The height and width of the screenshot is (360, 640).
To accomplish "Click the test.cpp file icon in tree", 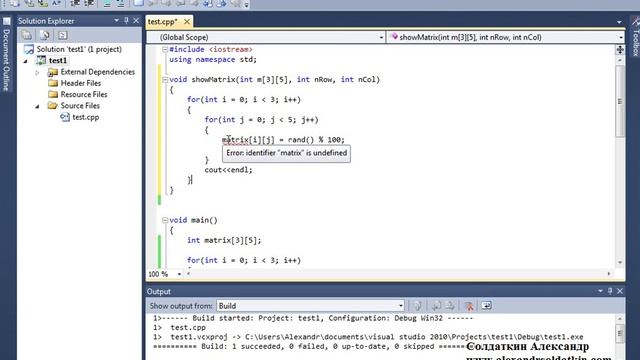I will click(x=64, y=117).
